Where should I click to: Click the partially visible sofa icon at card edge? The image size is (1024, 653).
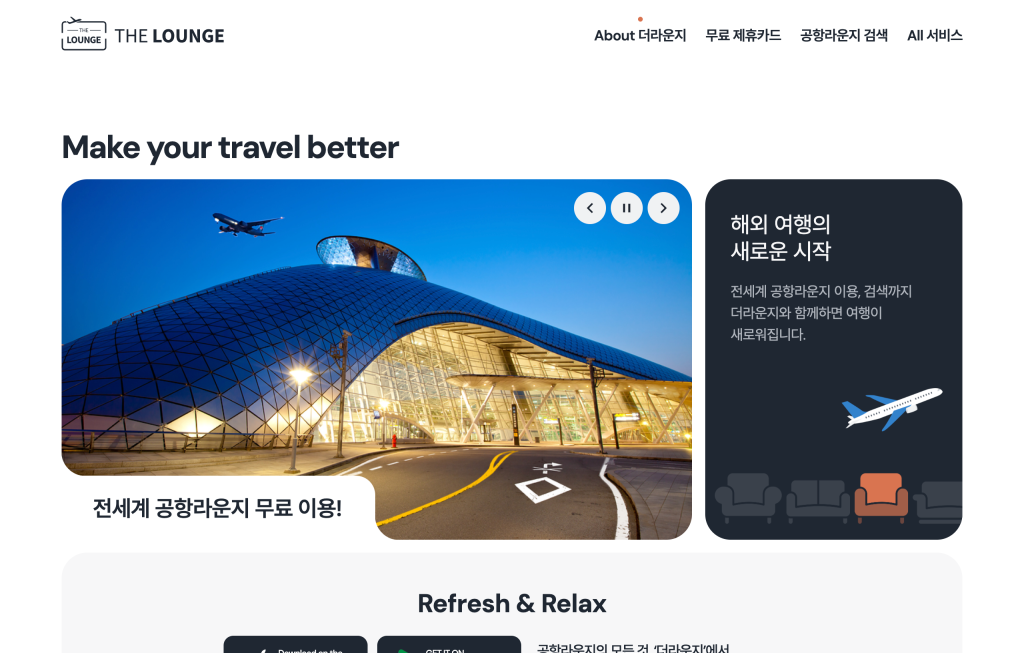[x=938, y=502]
